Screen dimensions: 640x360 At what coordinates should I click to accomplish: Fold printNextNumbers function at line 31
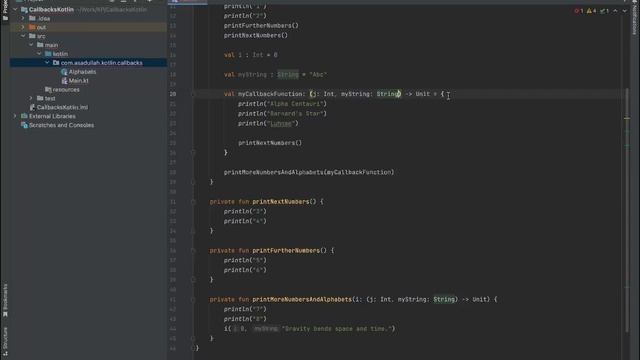(x=193, y=202)
